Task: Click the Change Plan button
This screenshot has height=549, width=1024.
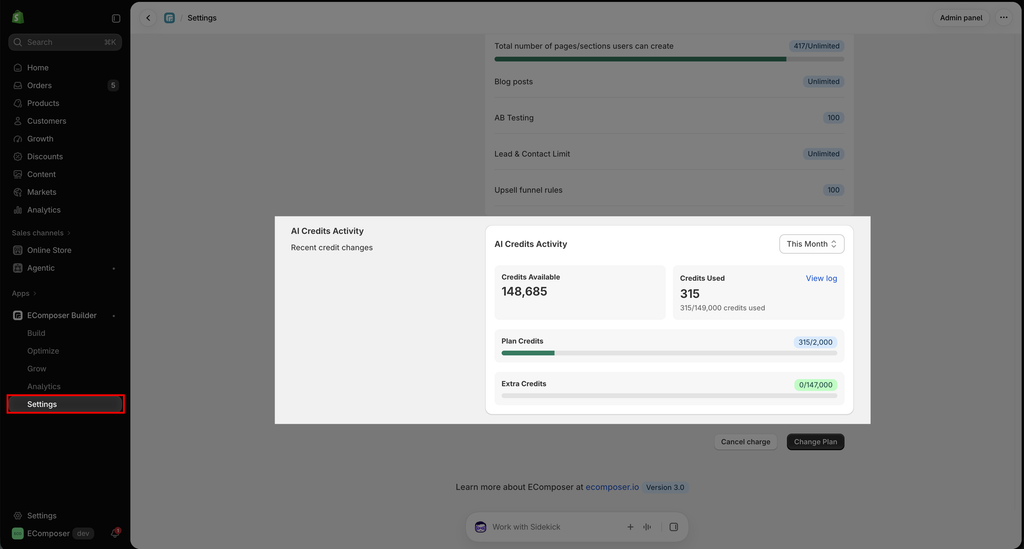Action: (815, 442)
